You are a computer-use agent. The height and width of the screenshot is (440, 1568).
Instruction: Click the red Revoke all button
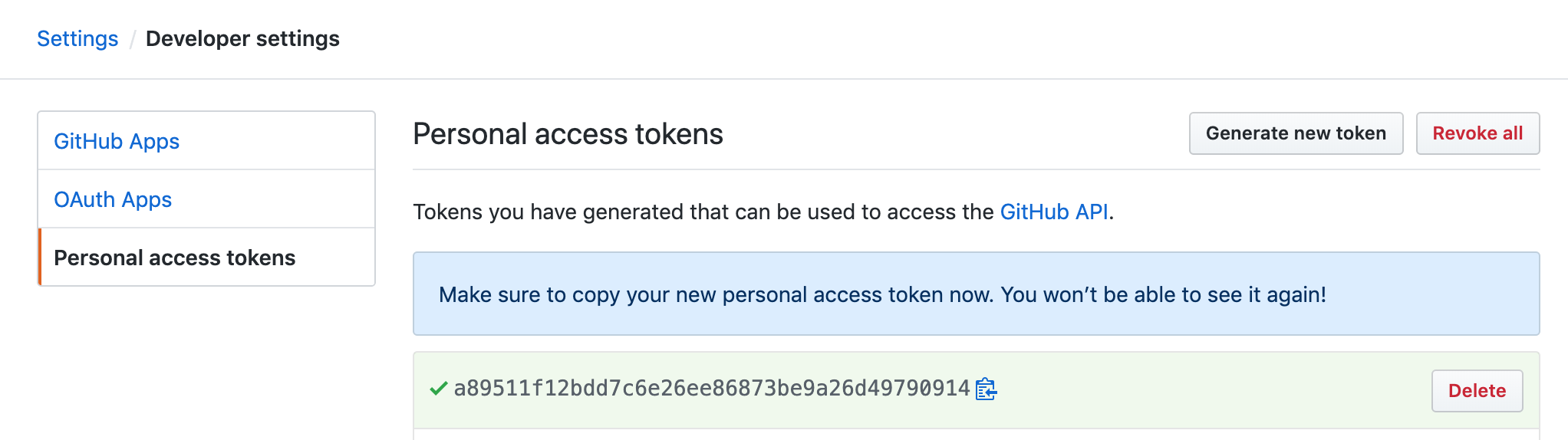point(1477,133)
